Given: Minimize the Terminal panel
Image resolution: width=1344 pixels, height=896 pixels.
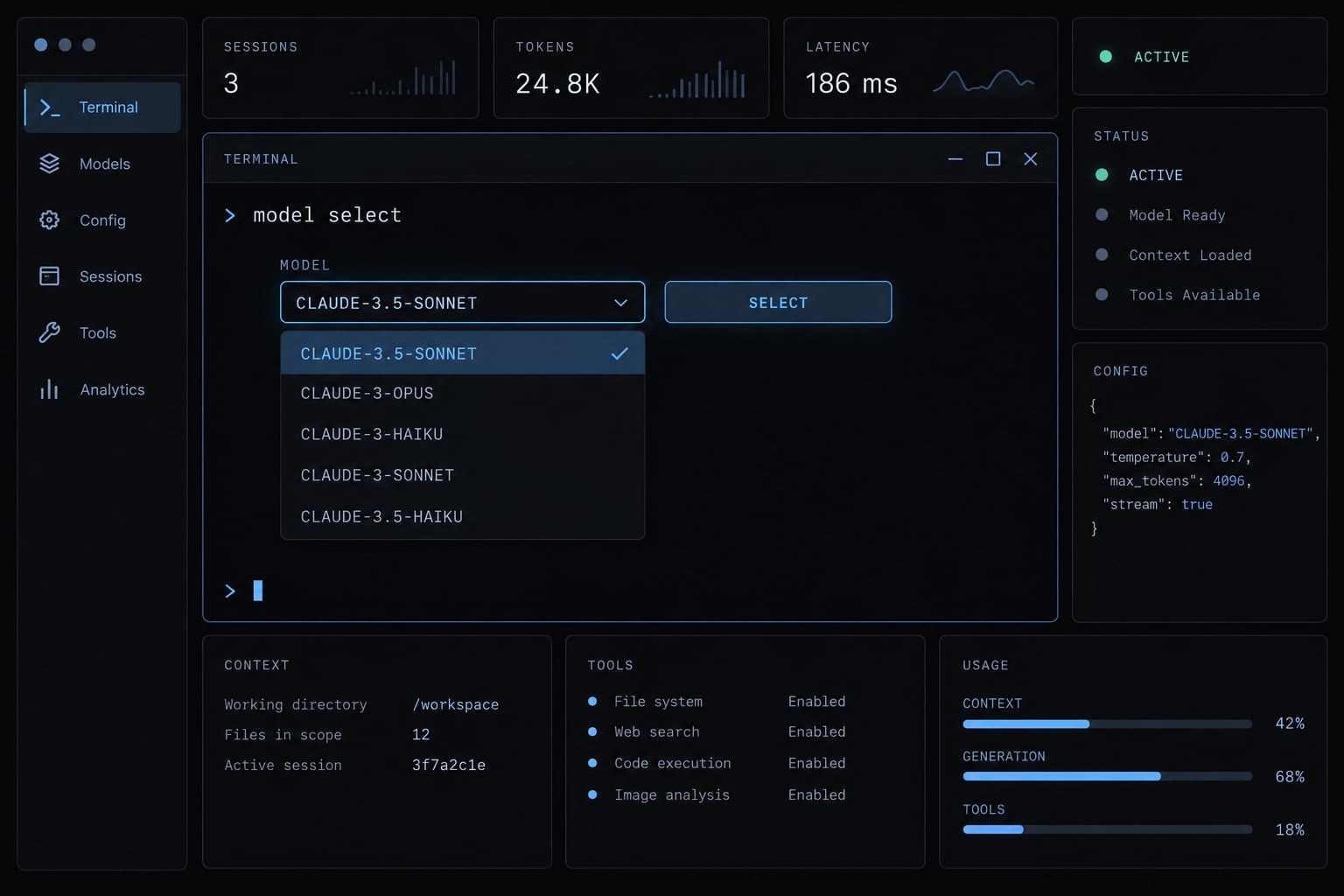Looking at the screenshot, I should coord(955,158).
